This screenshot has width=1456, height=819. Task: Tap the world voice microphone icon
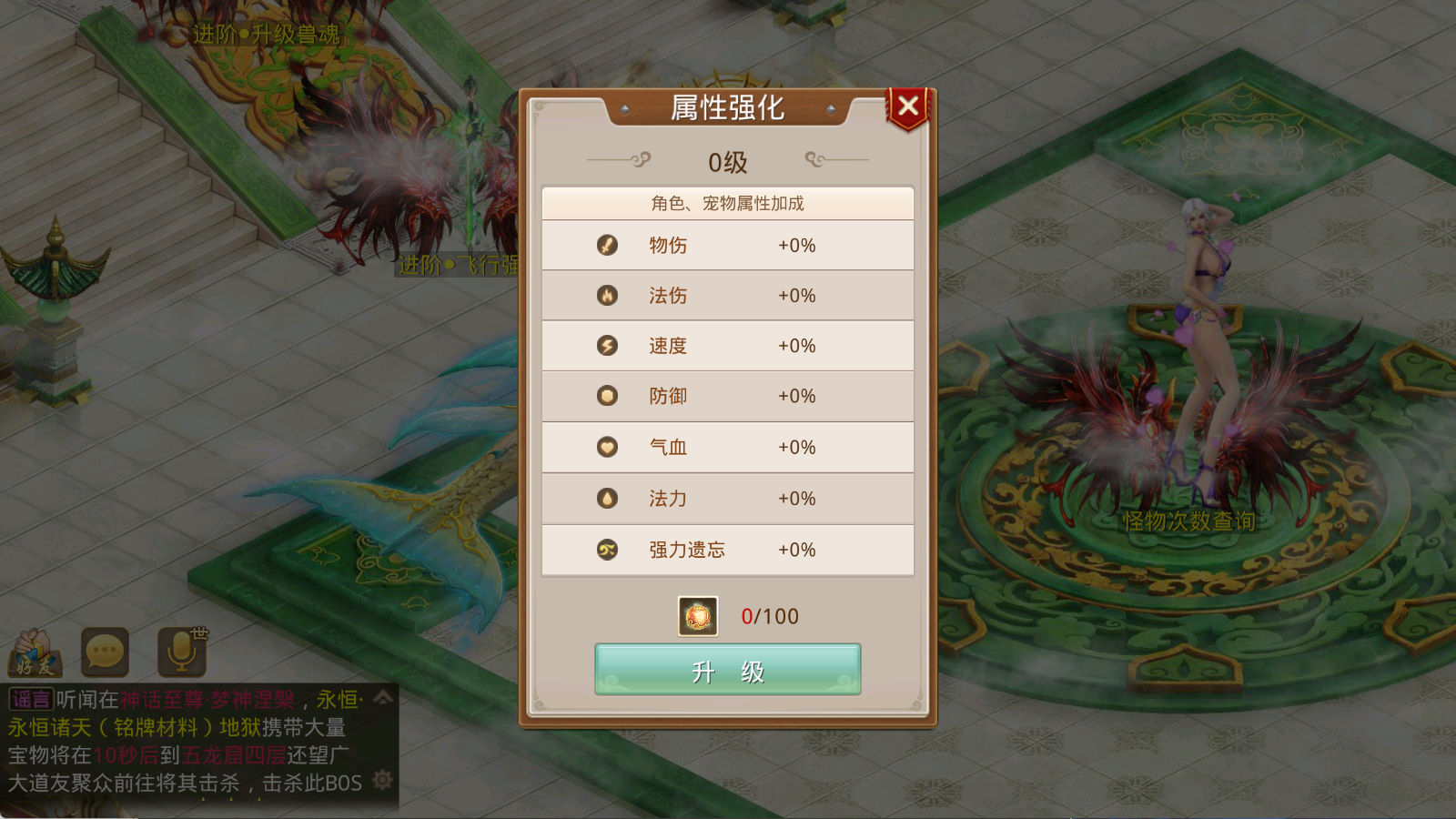point(182,652)
